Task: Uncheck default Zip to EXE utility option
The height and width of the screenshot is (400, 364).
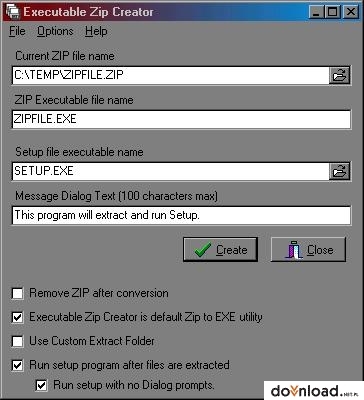Action: 17,317
